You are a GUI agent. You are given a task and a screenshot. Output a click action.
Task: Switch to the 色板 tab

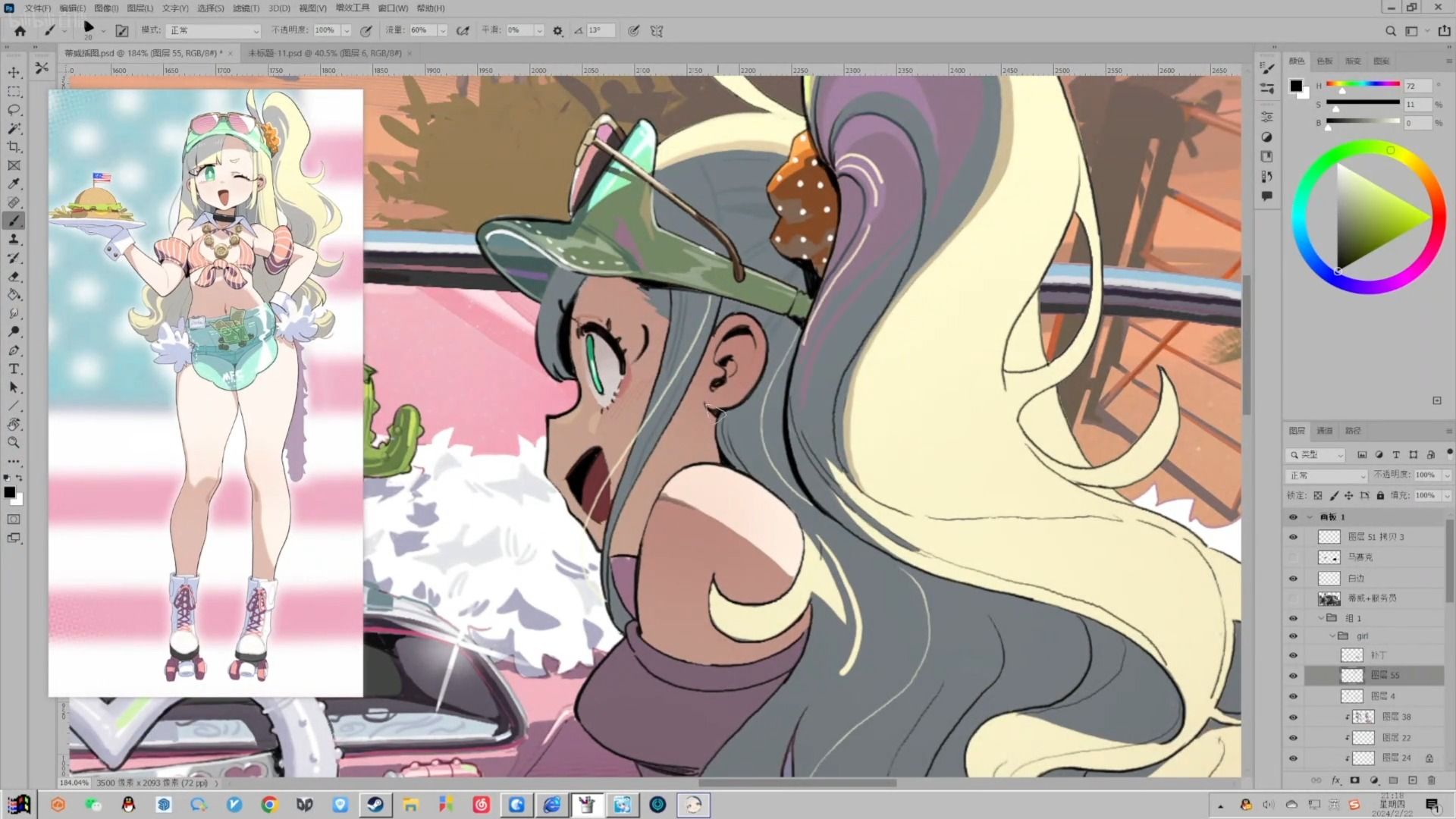pos(1325,61)
